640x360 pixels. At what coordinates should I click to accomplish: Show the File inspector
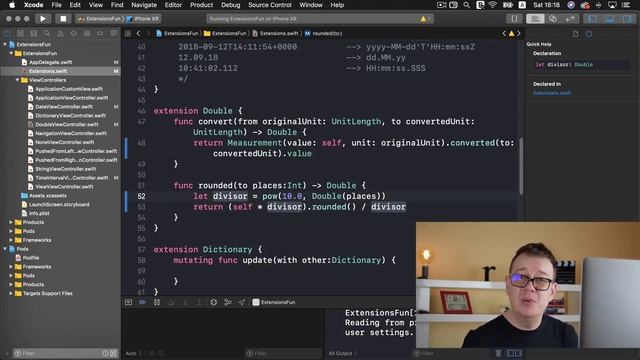[576, 34]
